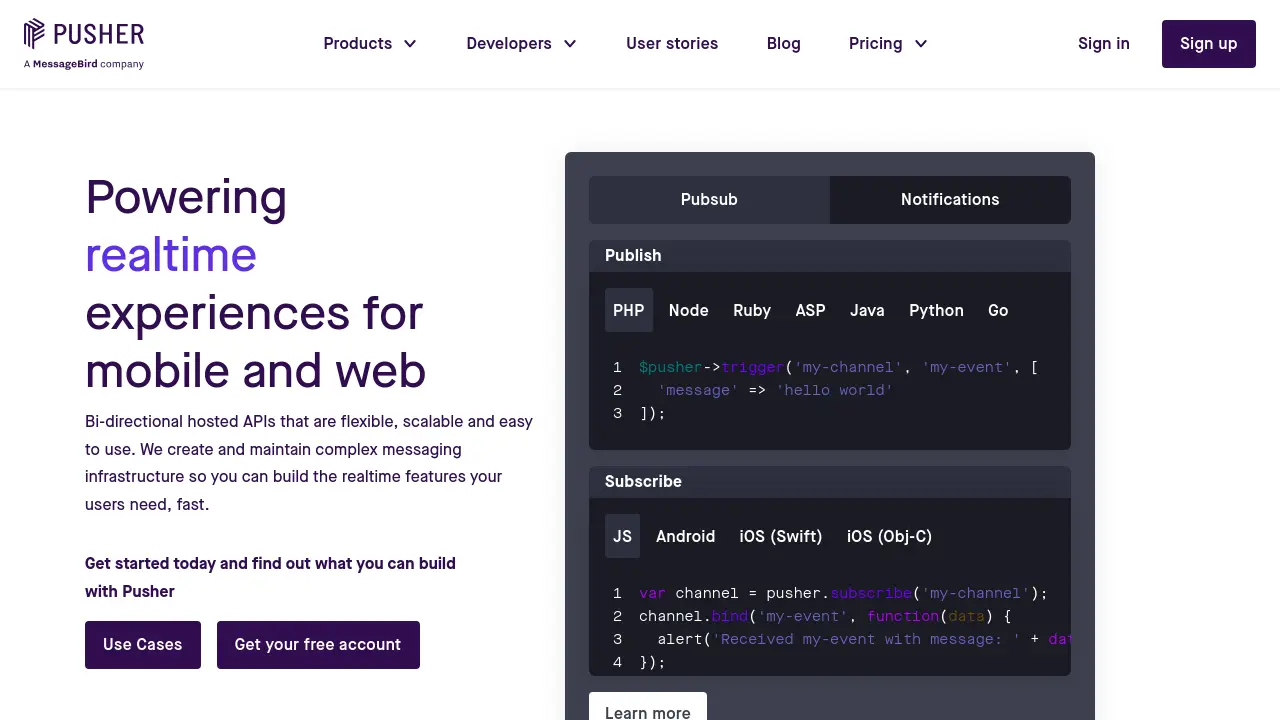Switch to the Pubsub demo tab
The image size is (1280, 720).
click(708, 199)
